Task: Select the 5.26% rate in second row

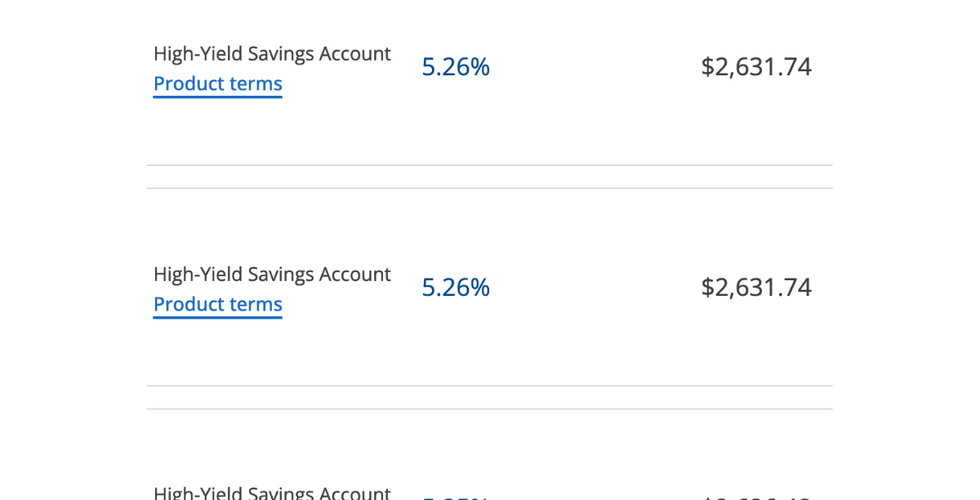Action: [x=455, y=287]
